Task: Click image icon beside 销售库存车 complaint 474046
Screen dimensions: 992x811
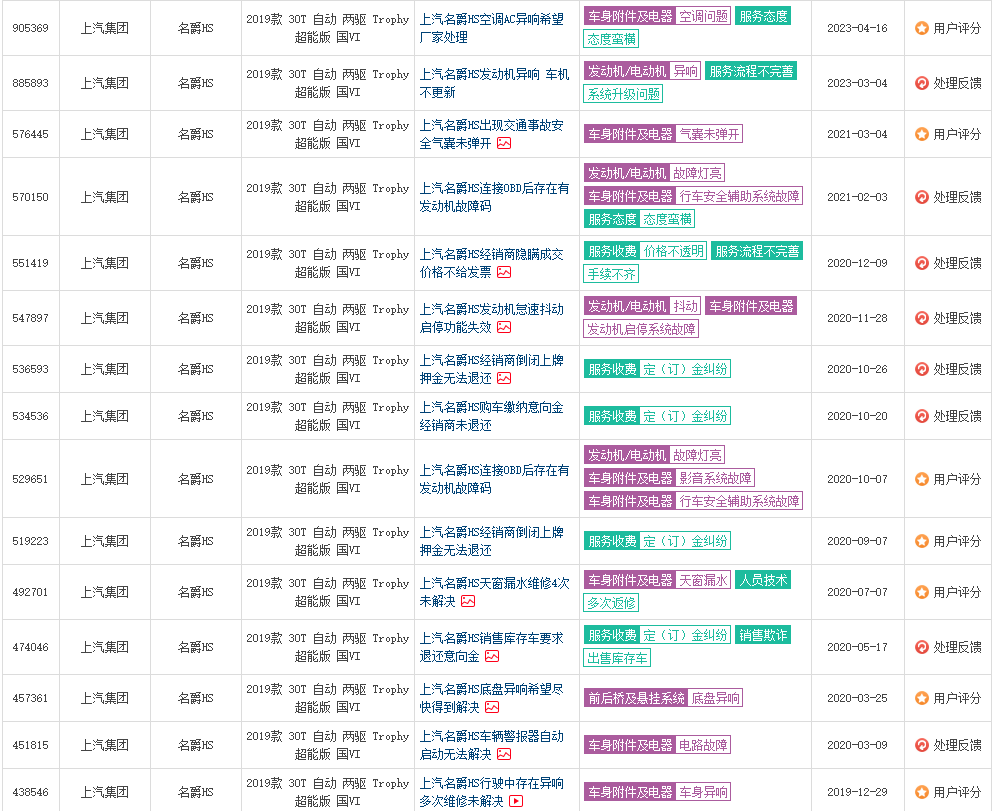Action: [x=492, y=656]
